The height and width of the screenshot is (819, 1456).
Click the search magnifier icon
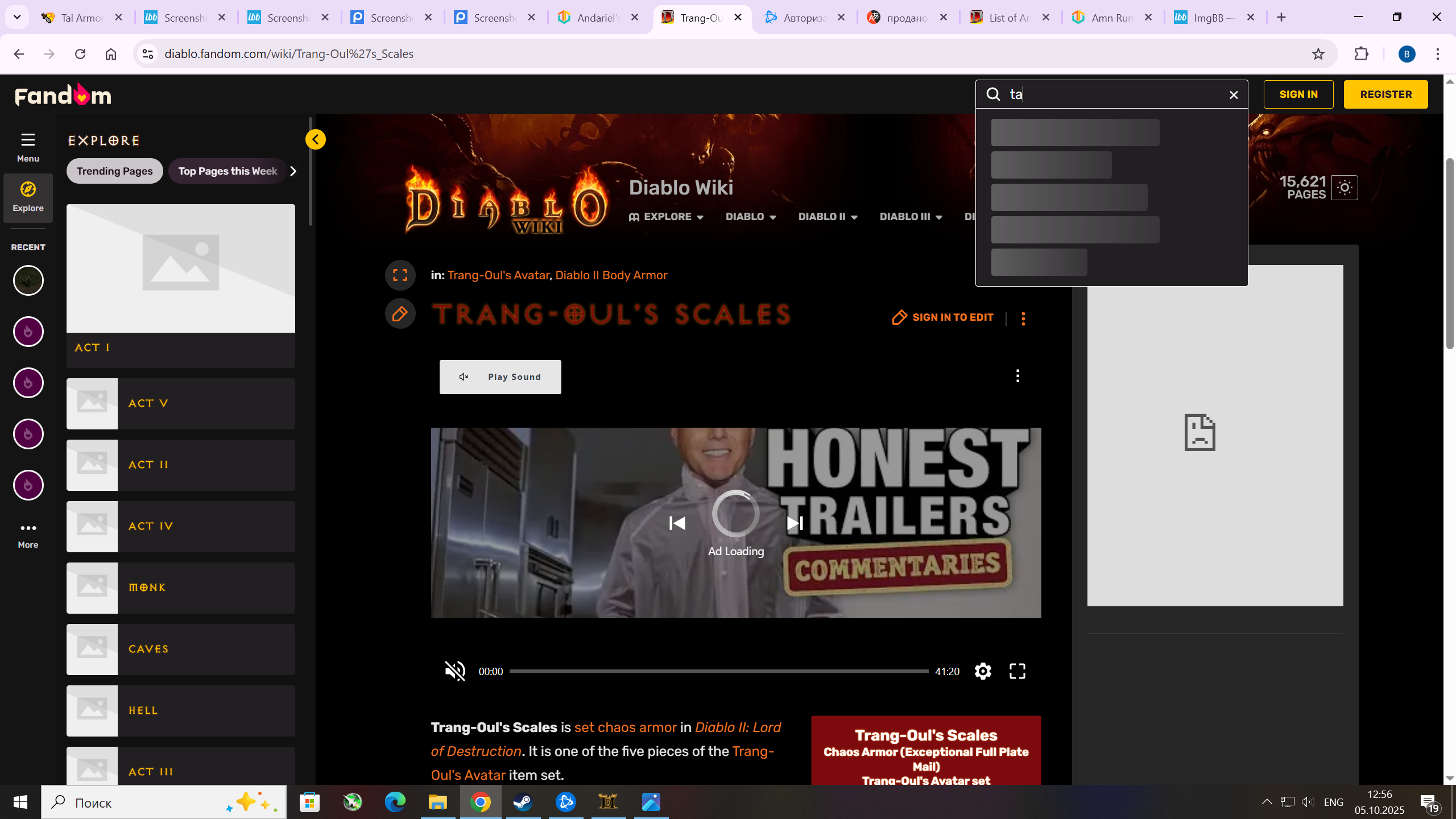[993, 94]
